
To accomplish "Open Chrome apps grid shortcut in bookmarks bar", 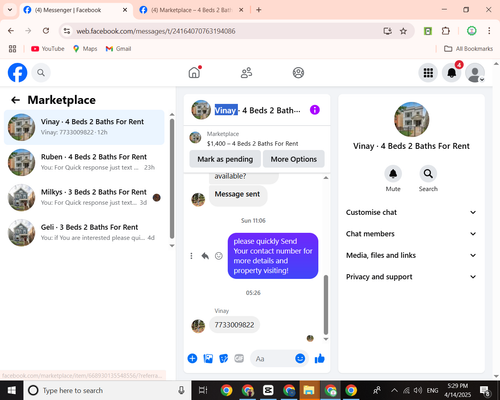I will [x=12, y=49].
